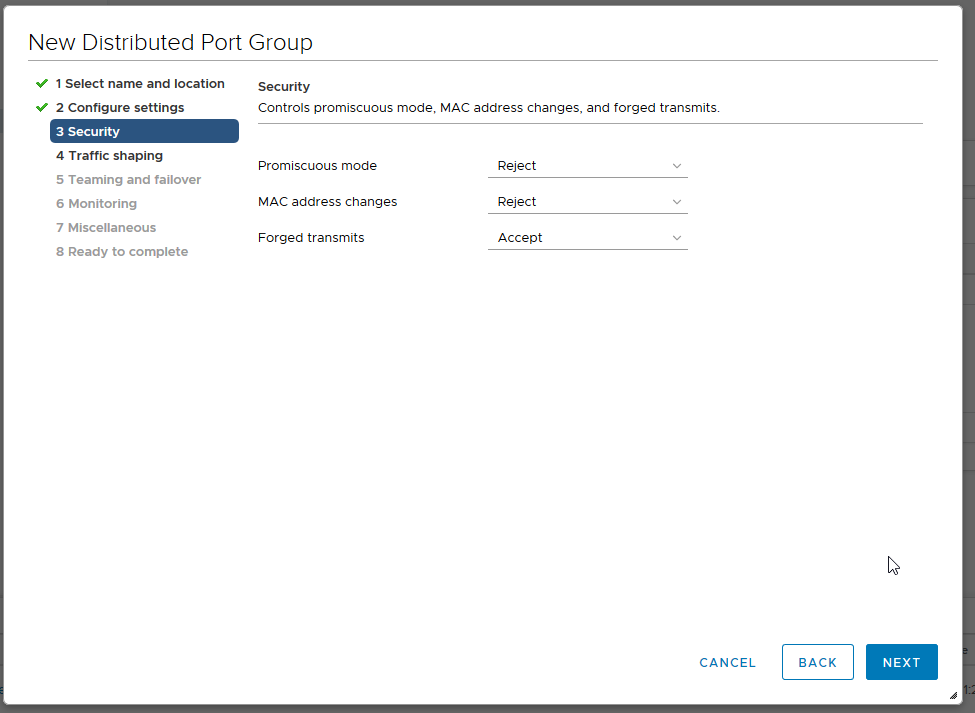This screenshot has height=713, width=975.
Task: Click the highlighted 3 Security step
Action: (x=144, y=131)
